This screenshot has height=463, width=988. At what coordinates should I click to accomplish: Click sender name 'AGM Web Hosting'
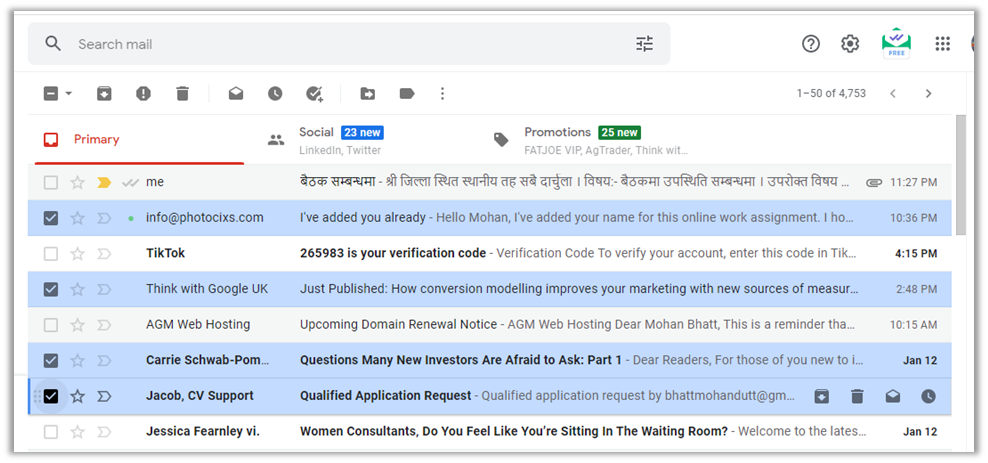[198, 325]
